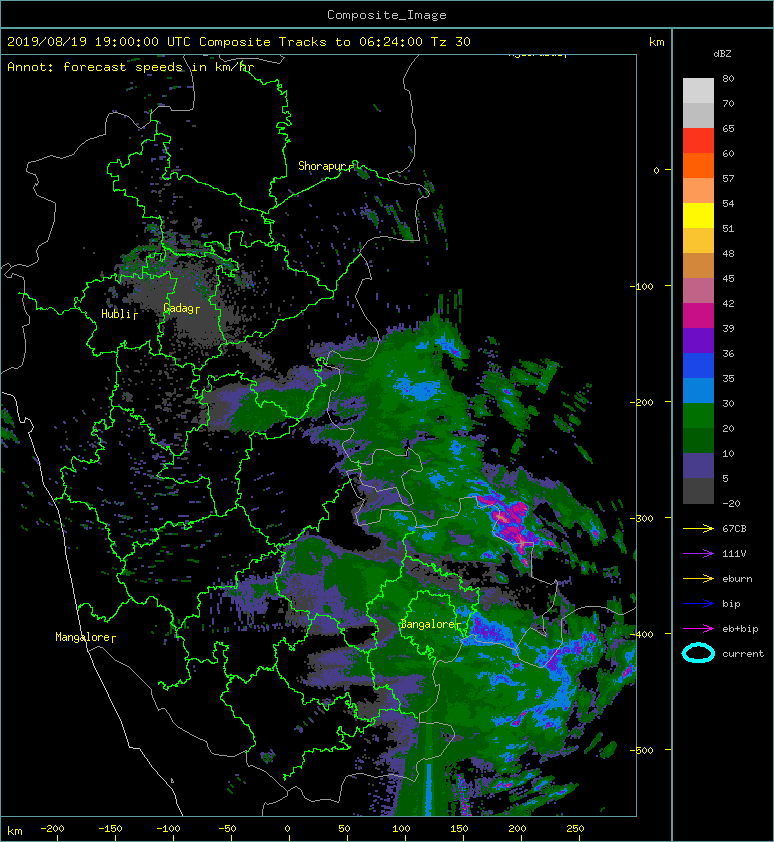Click the dBZ scale heading
This screenshot has width=774, height=842.
tap(722, 54)
